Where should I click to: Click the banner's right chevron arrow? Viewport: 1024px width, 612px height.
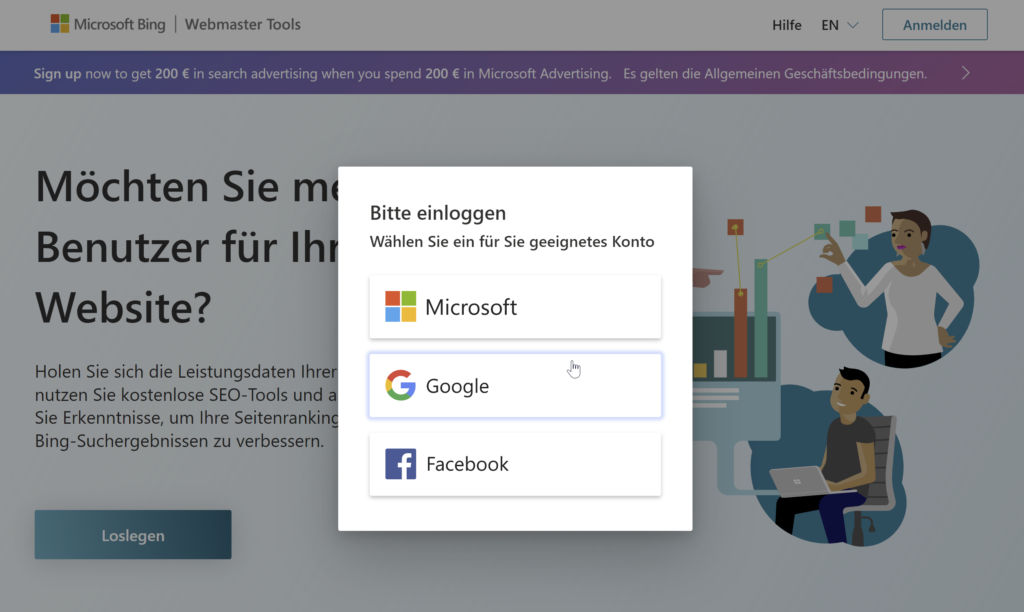click(x=965, y=73)
